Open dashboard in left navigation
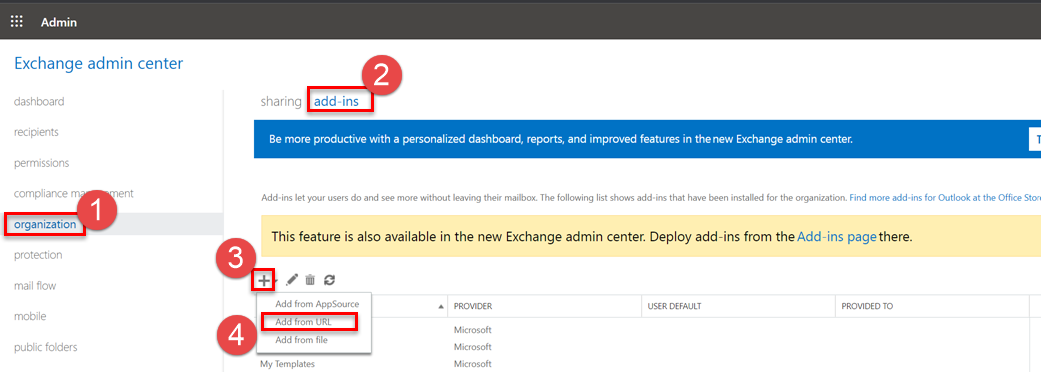 (39, 102)
